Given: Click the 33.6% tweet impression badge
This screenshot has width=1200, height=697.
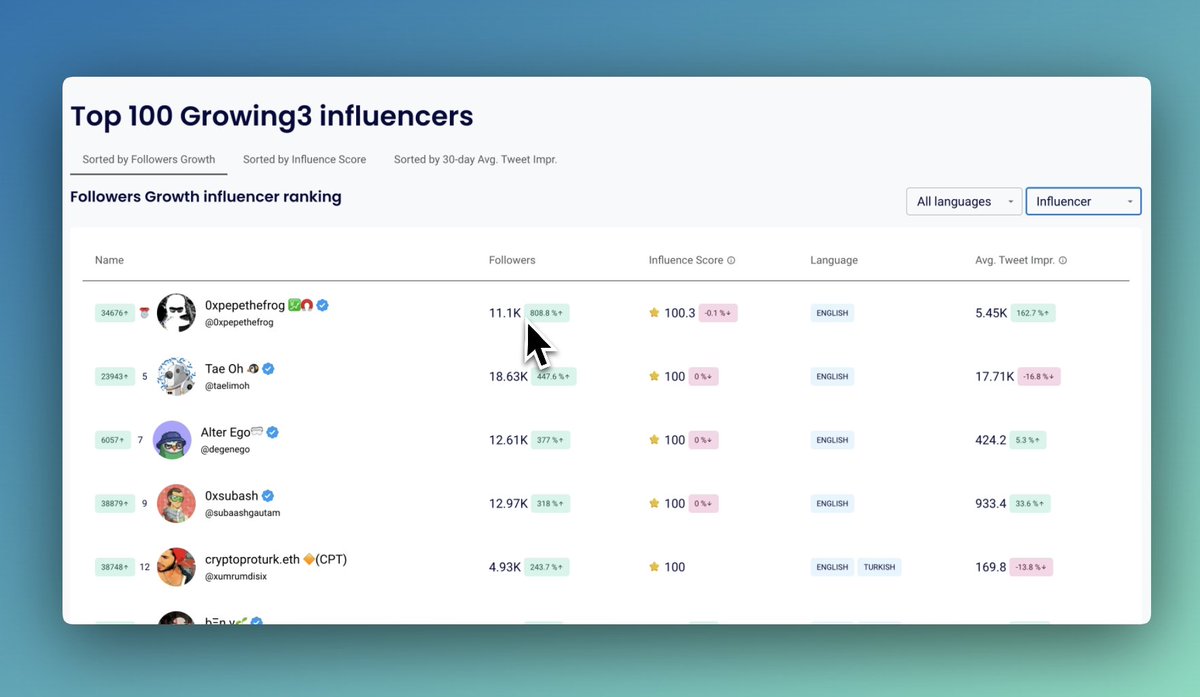Looking at the screenshot, I should click(1030, 504).
